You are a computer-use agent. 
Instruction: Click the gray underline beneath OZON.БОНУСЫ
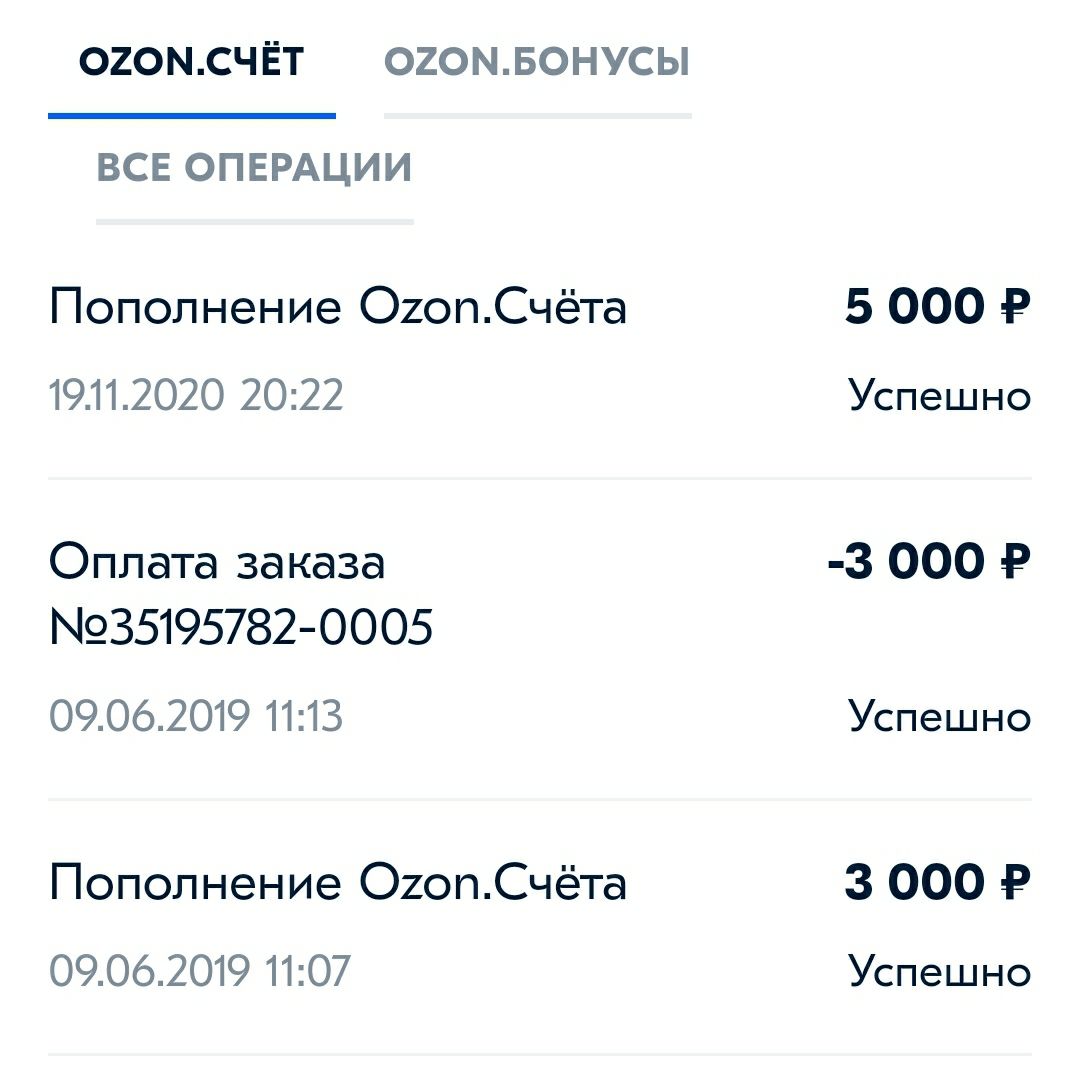pos(537,116)
